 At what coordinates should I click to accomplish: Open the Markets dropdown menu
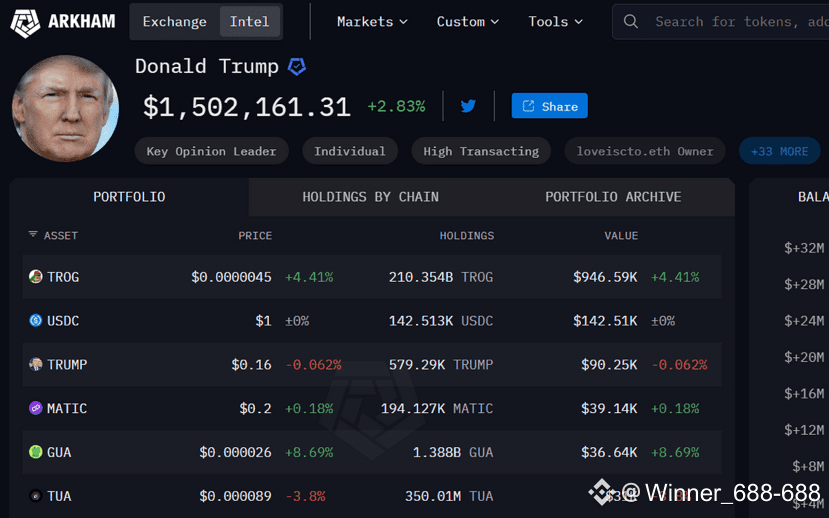pos(372,22)
